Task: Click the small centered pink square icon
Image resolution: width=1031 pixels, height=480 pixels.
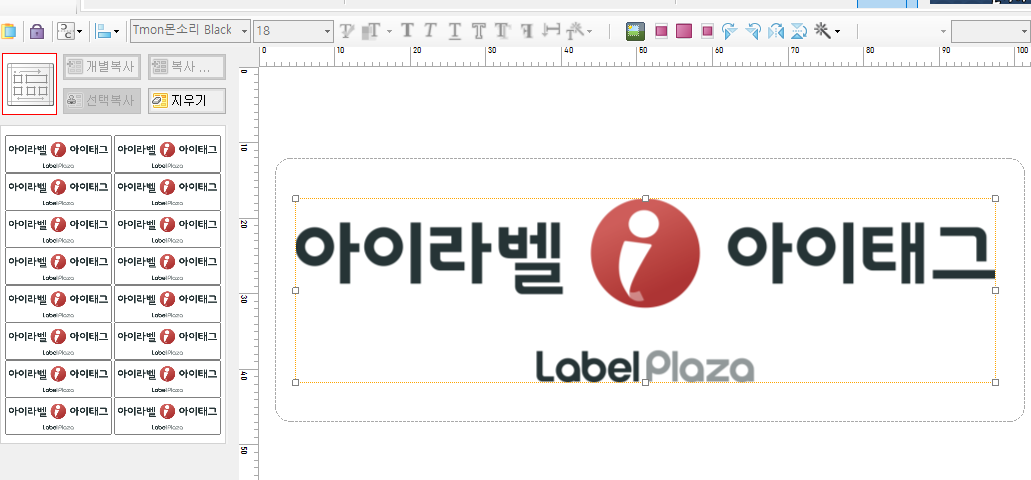Action: pos(707,31)
